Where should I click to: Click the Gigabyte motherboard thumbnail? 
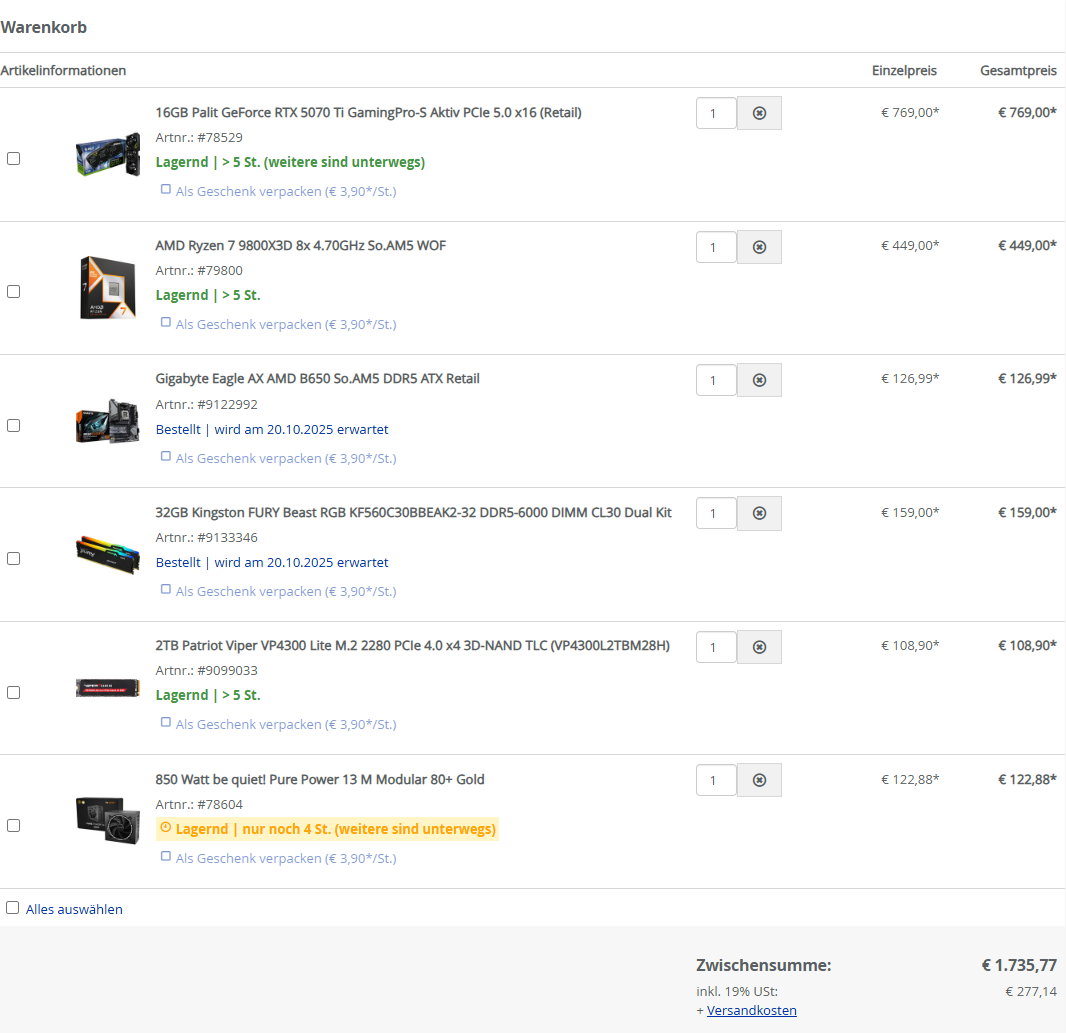point(108,421)
